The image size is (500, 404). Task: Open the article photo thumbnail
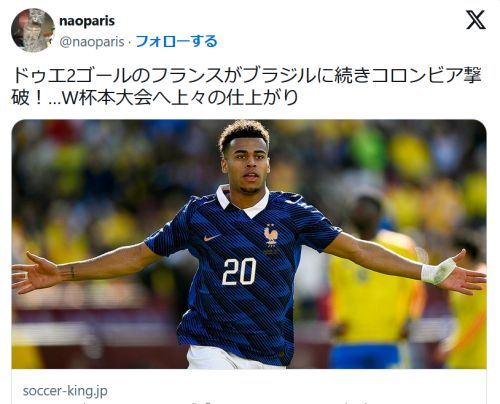pyautogui.click(x=249, y=244)
